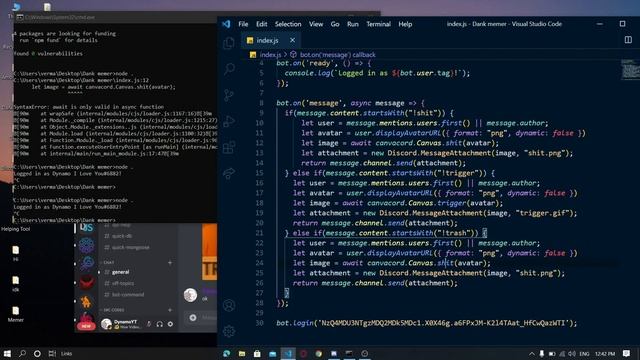Select the red bat-wing server icon in Discord
Viewport: 640px width, 360px height.
[87, 282]
